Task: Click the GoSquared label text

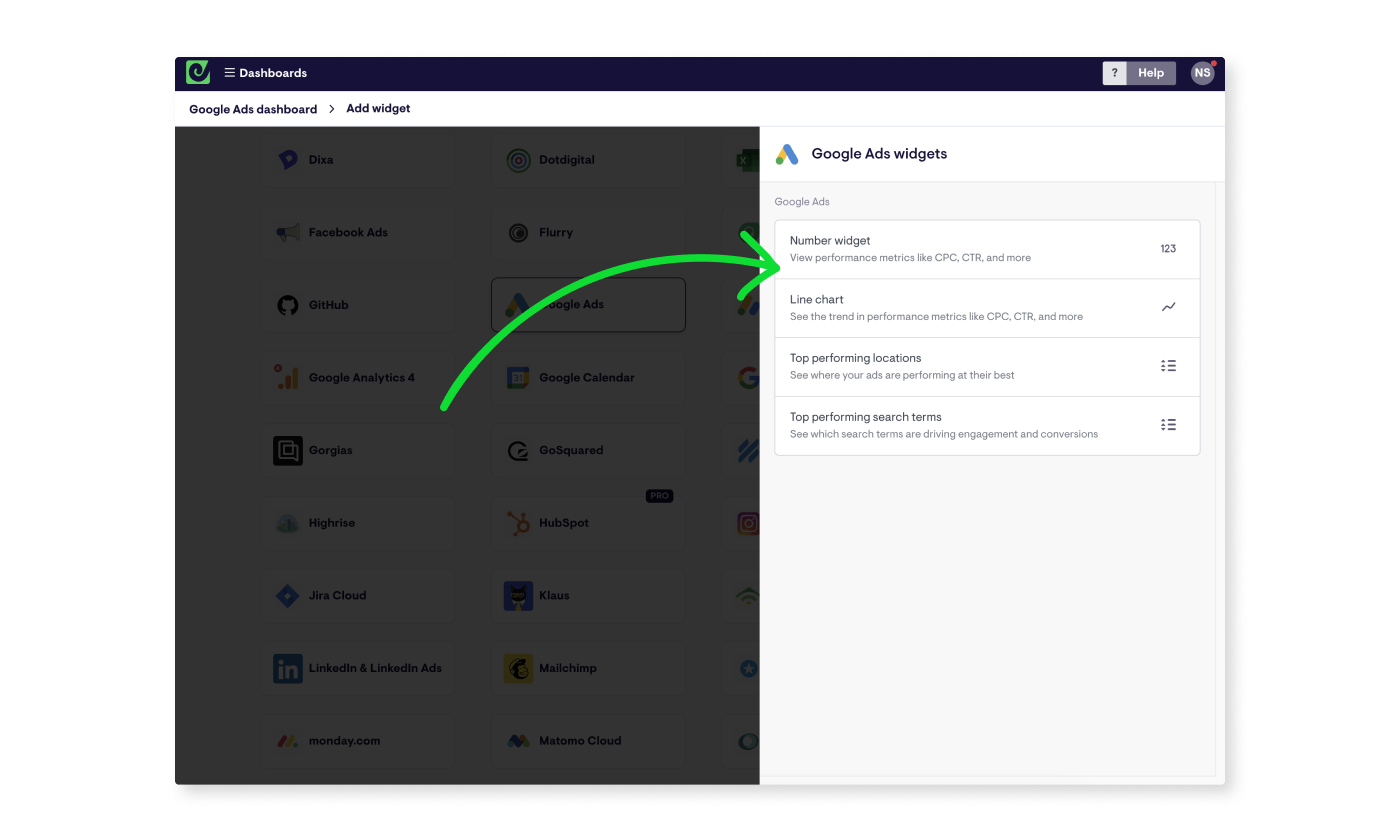Action: 571,451
